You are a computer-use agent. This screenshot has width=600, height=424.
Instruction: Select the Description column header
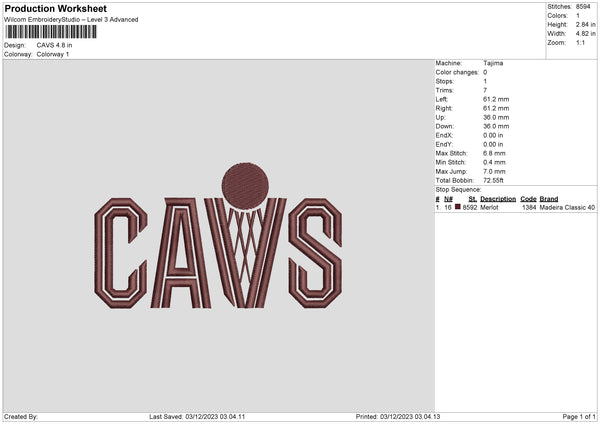[x=497, y=198]
